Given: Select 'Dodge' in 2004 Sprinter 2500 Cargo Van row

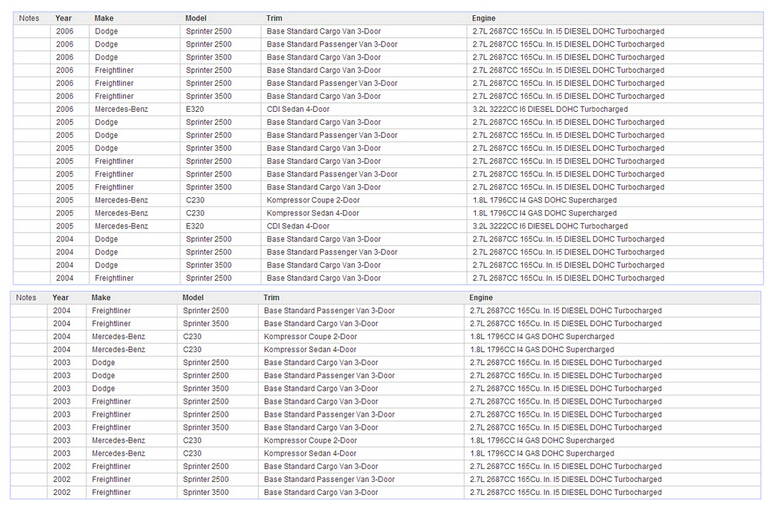Looking at the screenshot, I should pos(106,239).
